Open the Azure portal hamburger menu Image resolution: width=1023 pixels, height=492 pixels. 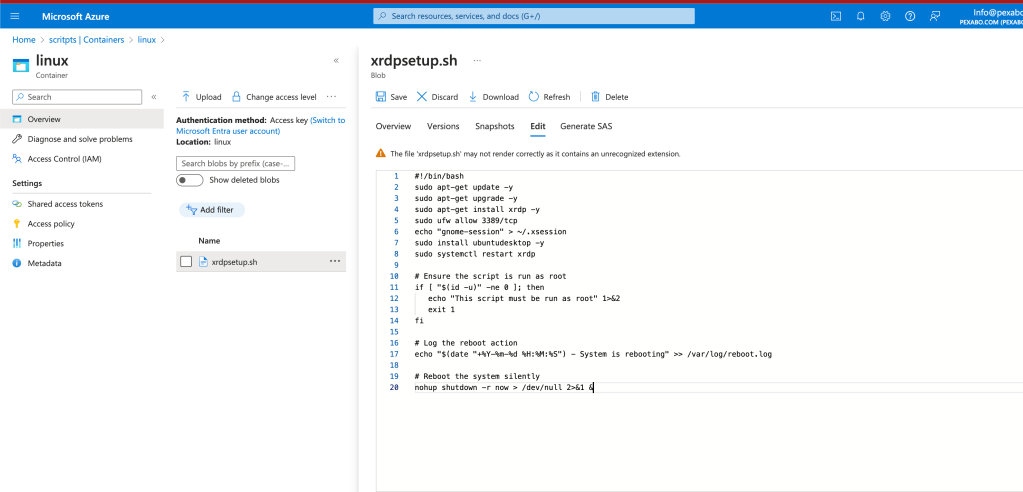tap(15, 16)
